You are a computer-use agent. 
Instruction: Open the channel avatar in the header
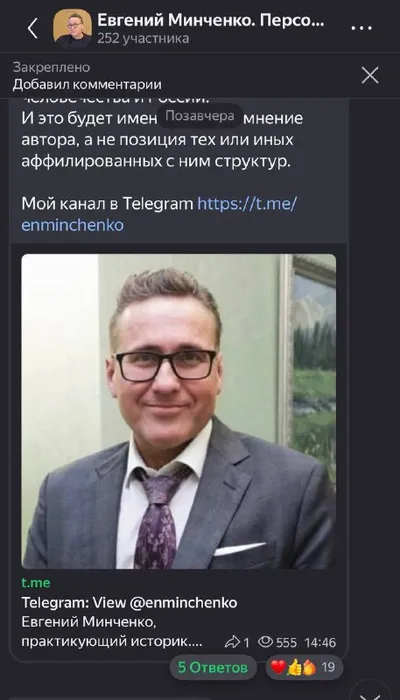point(72,28)
